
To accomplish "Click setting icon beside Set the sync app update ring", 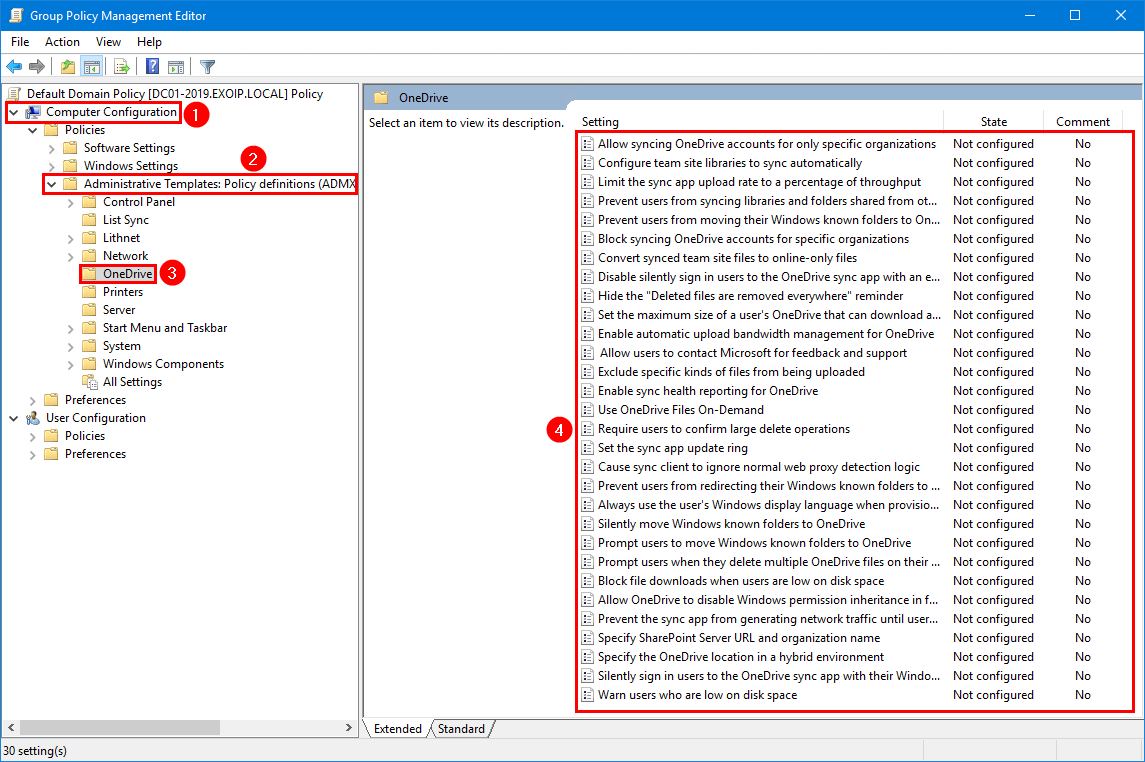I will (587, 448).
